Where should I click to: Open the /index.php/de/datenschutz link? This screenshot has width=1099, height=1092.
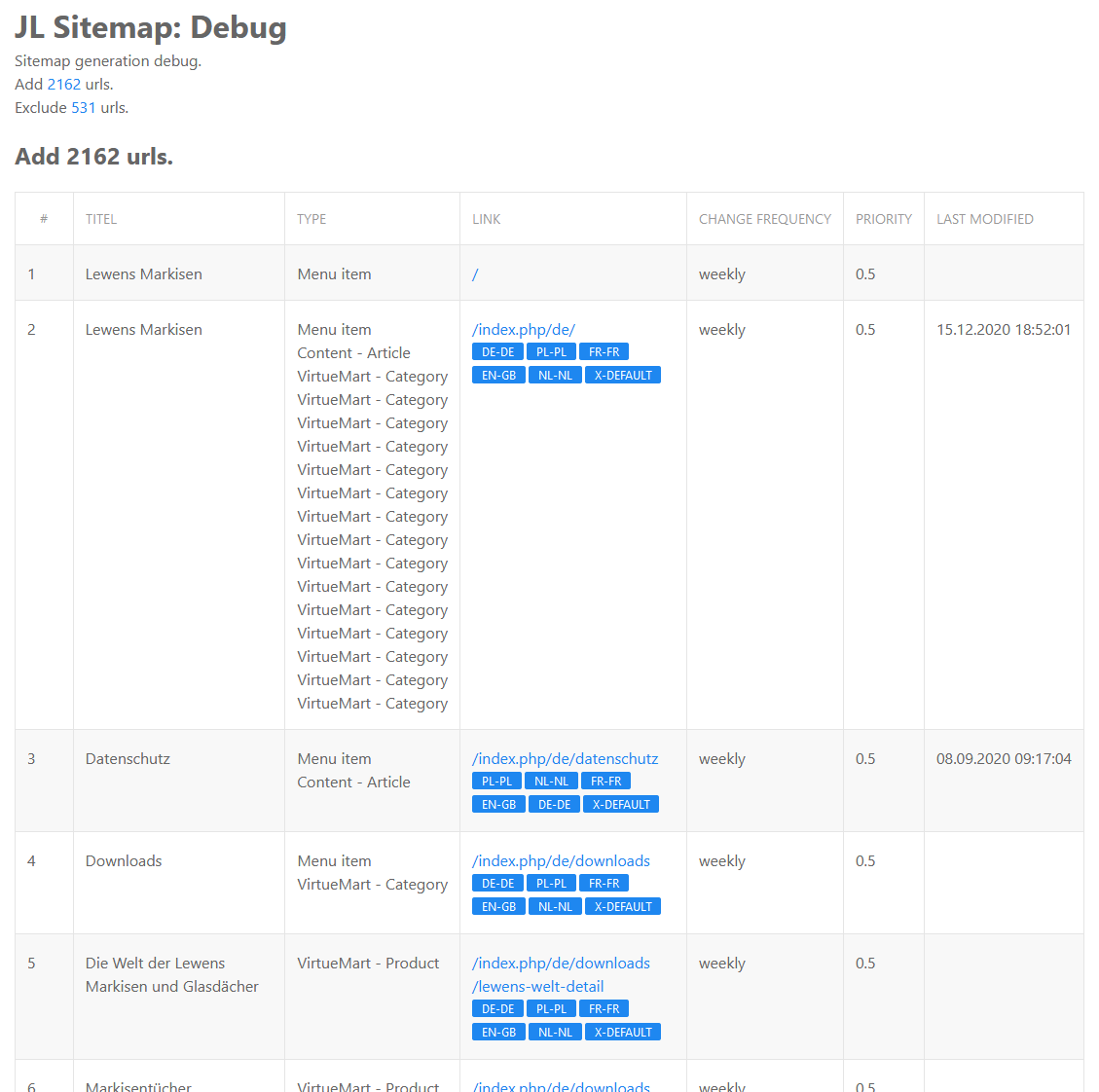(x=565, y=759)
